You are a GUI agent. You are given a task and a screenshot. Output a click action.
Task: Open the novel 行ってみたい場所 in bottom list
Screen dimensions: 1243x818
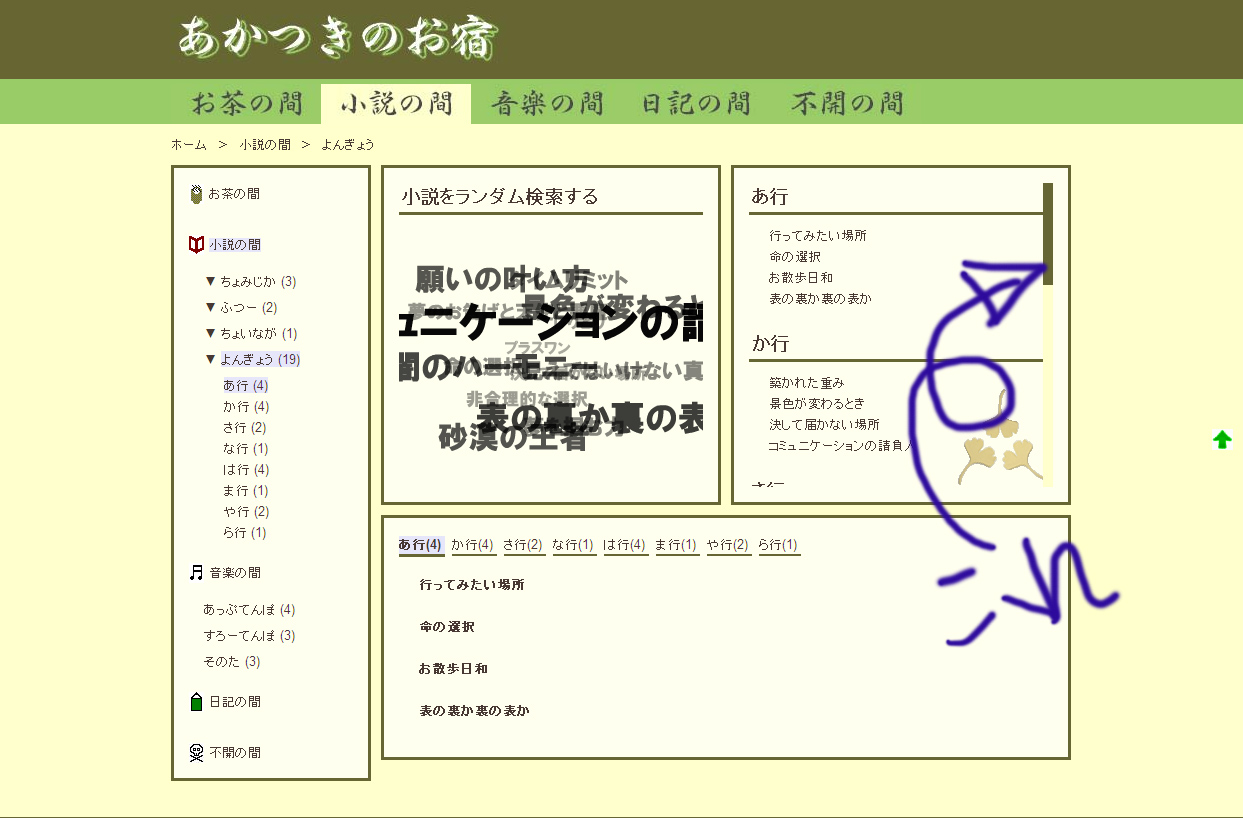click(472, 585)
